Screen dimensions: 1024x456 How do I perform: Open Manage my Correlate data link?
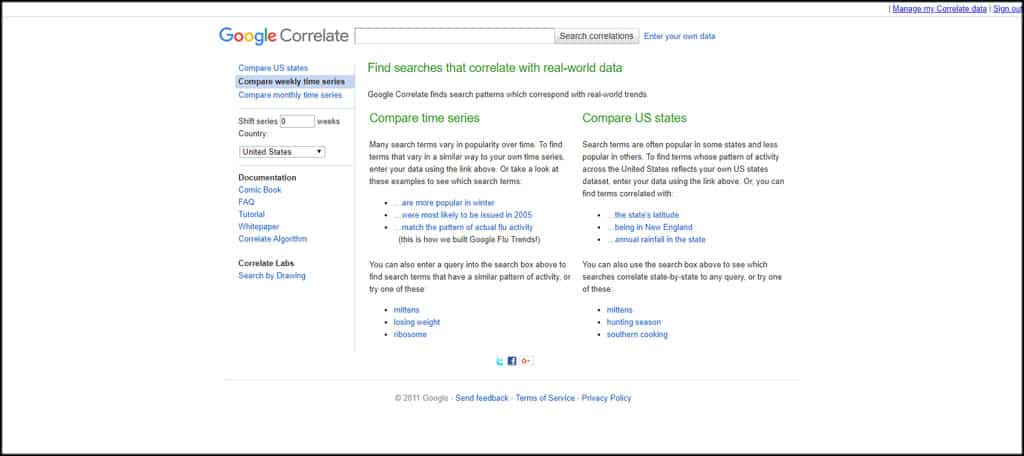click(x=940, y=9)
